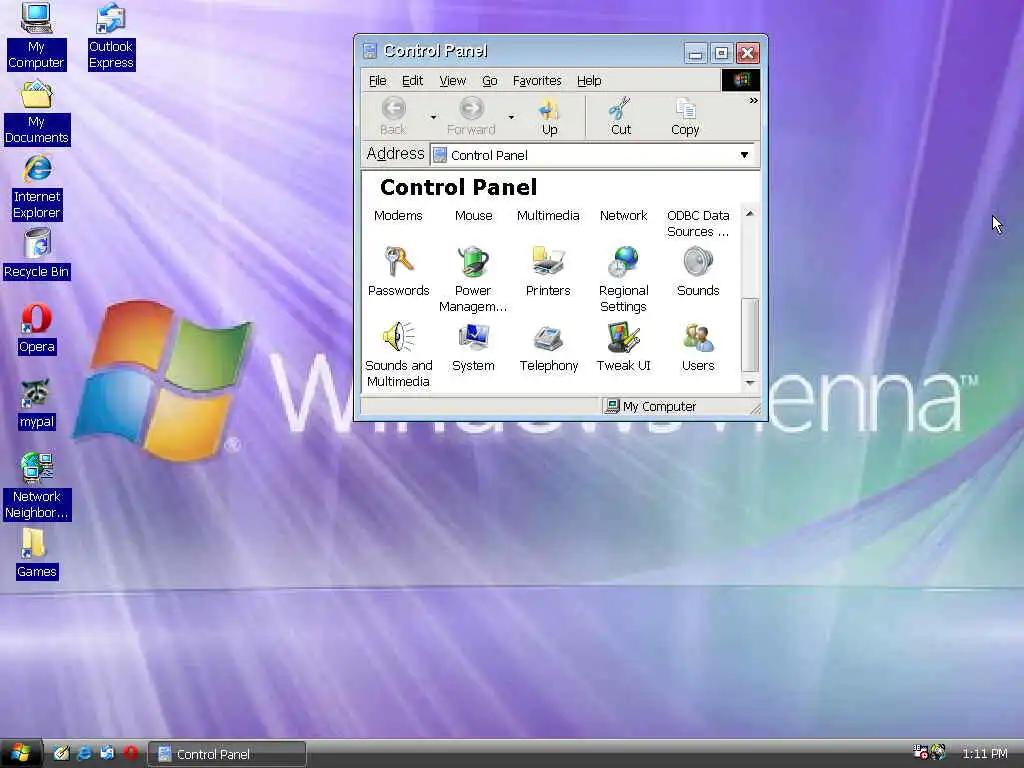
Task: Click the Copy toolbar button
Action: click(685, 116)
